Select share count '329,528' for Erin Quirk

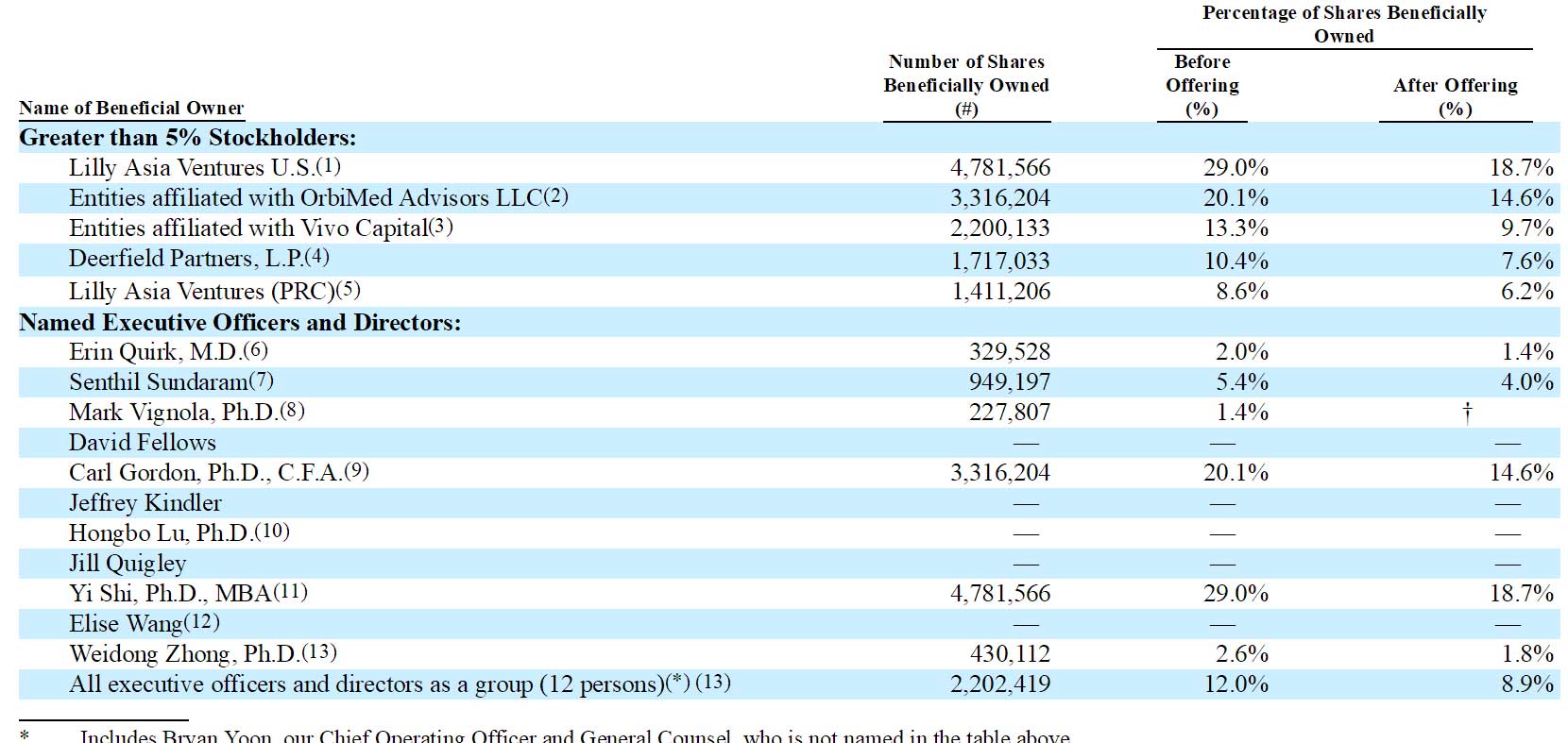pyautogui.click(x=1010, y=351)
